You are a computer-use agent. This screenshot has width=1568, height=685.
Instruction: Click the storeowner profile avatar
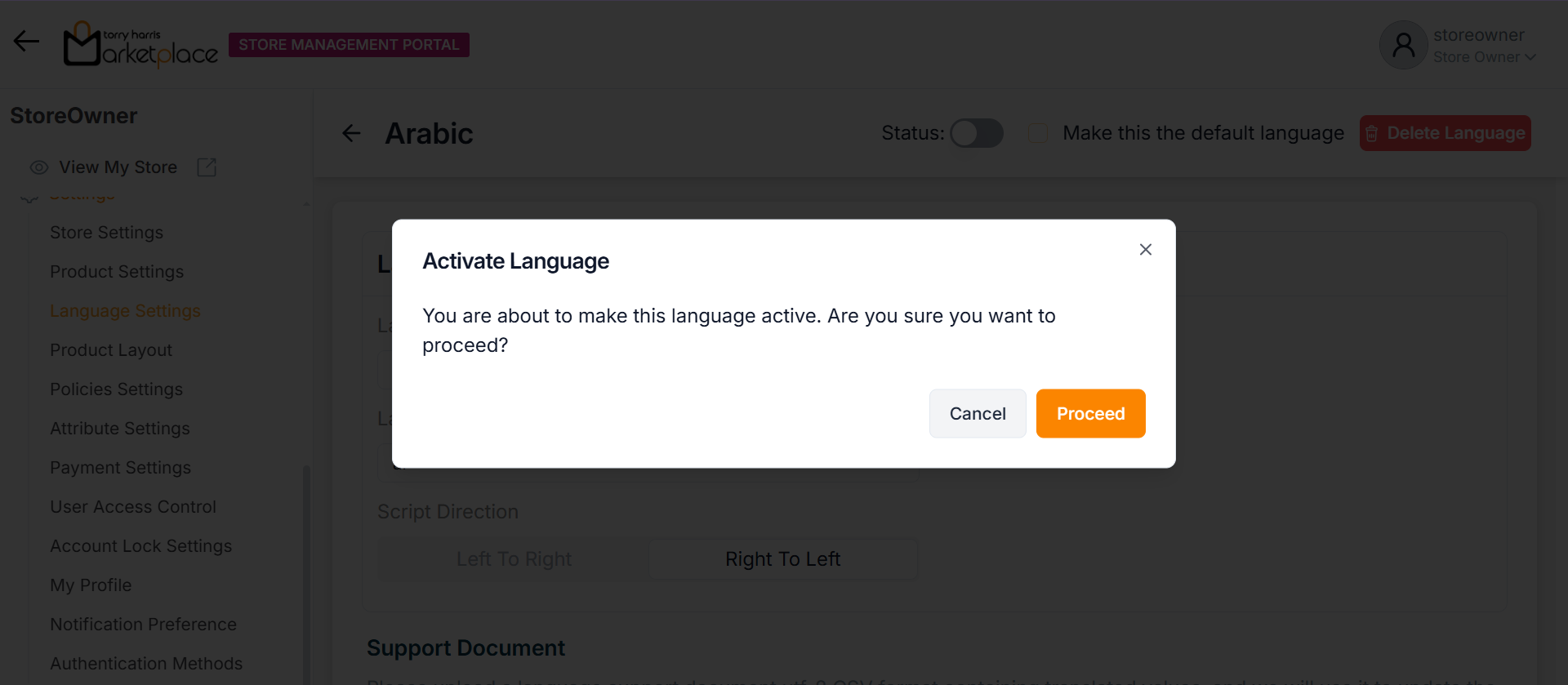coord(1402,46)
